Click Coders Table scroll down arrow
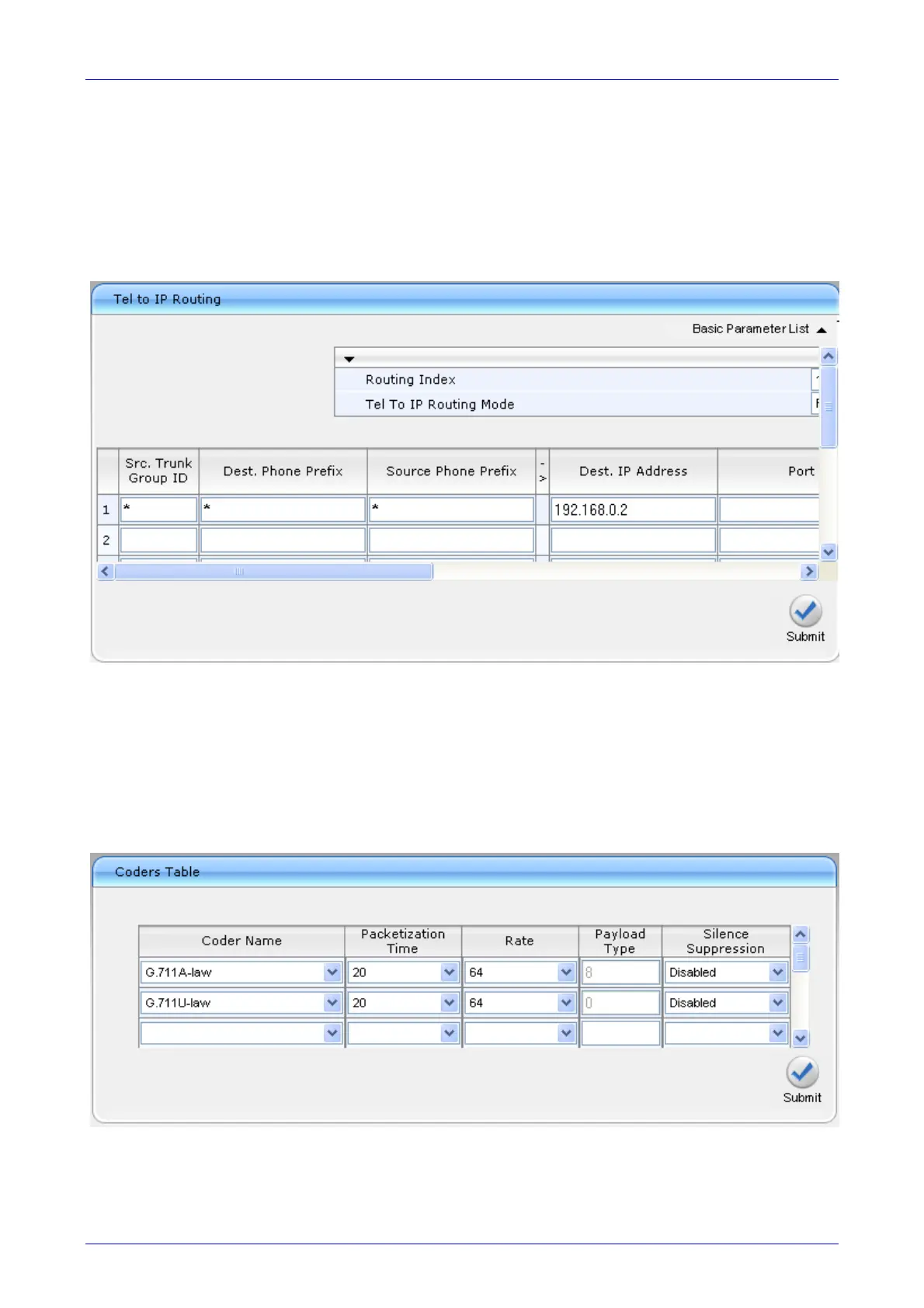Viewport: 924px width, 1308px height. (801, 1038)
